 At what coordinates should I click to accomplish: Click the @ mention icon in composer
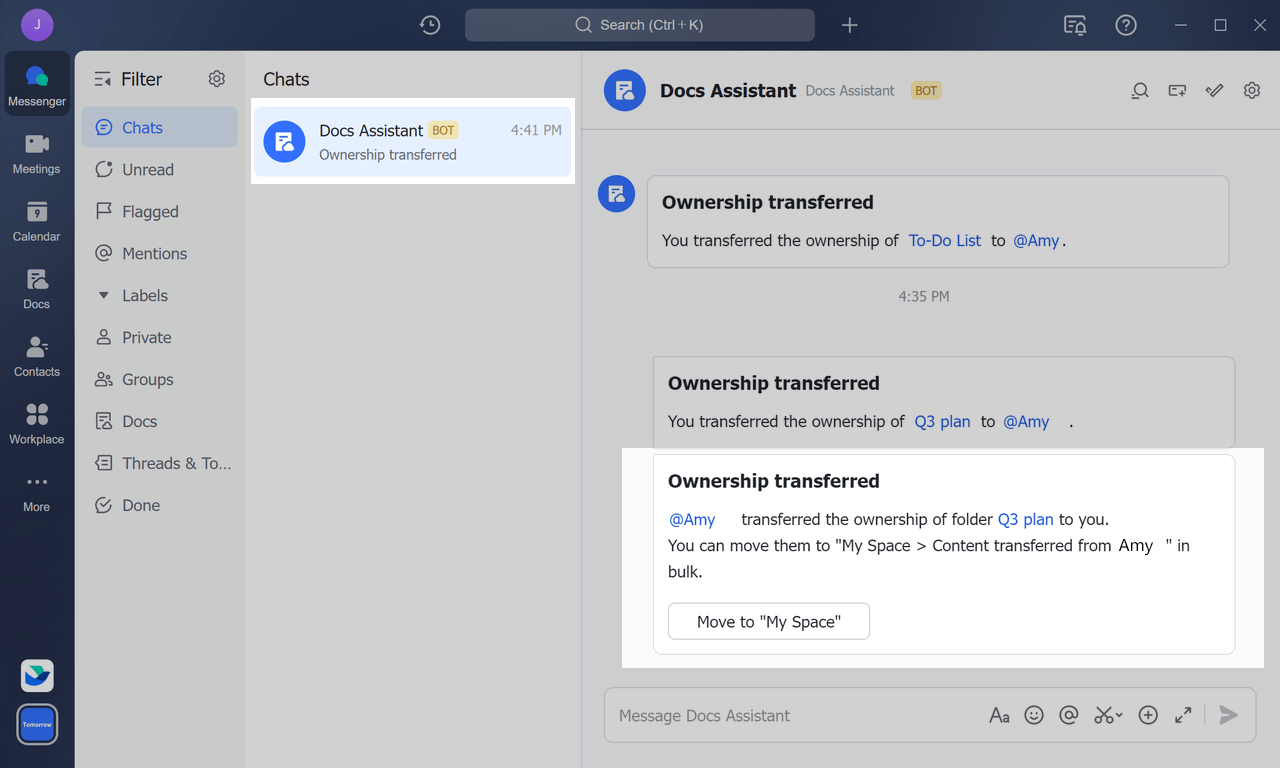1069,715
